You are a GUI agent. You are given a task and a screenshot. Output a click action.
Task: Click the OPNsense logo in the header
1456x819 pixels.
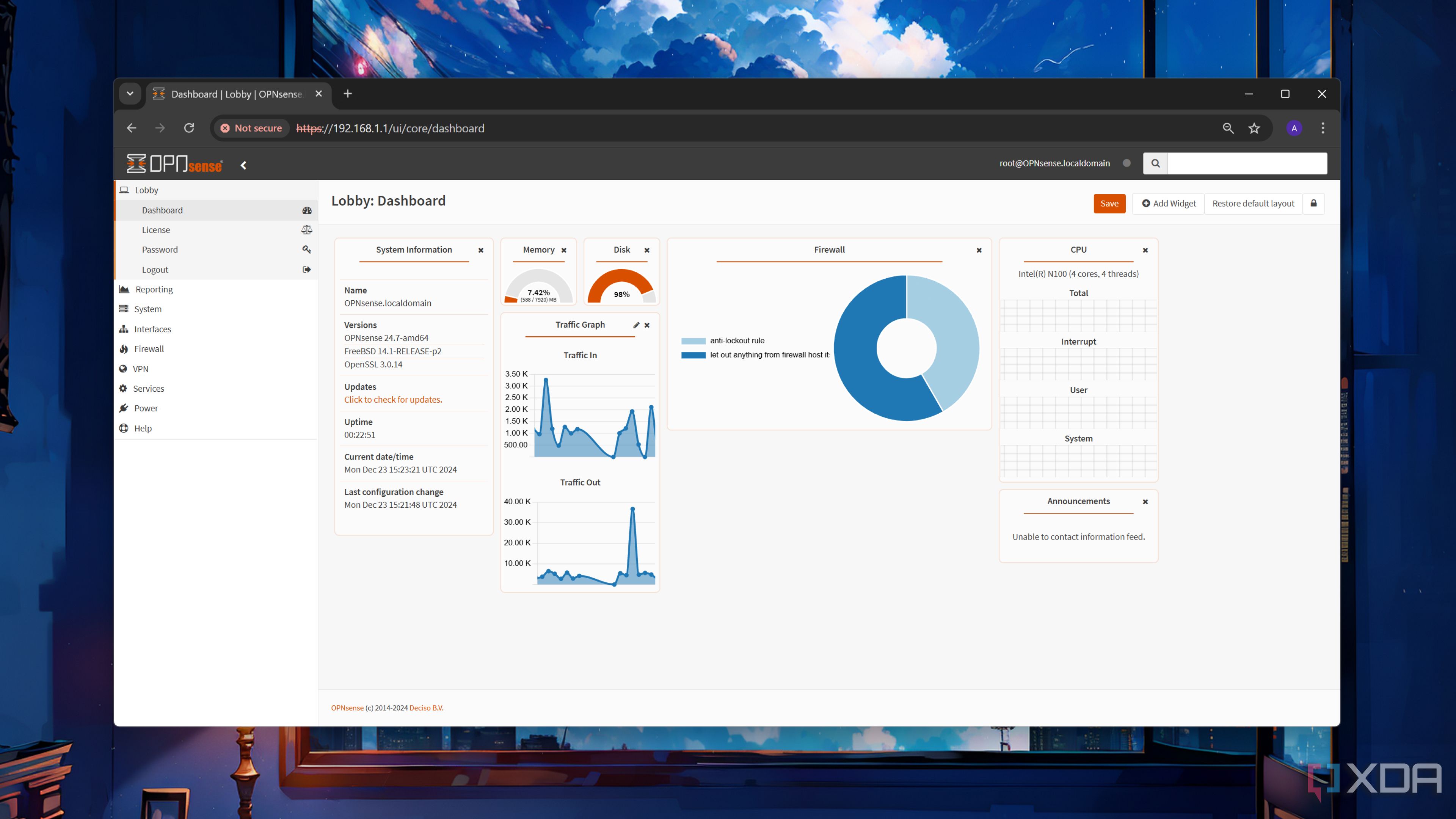pos(174,163)
